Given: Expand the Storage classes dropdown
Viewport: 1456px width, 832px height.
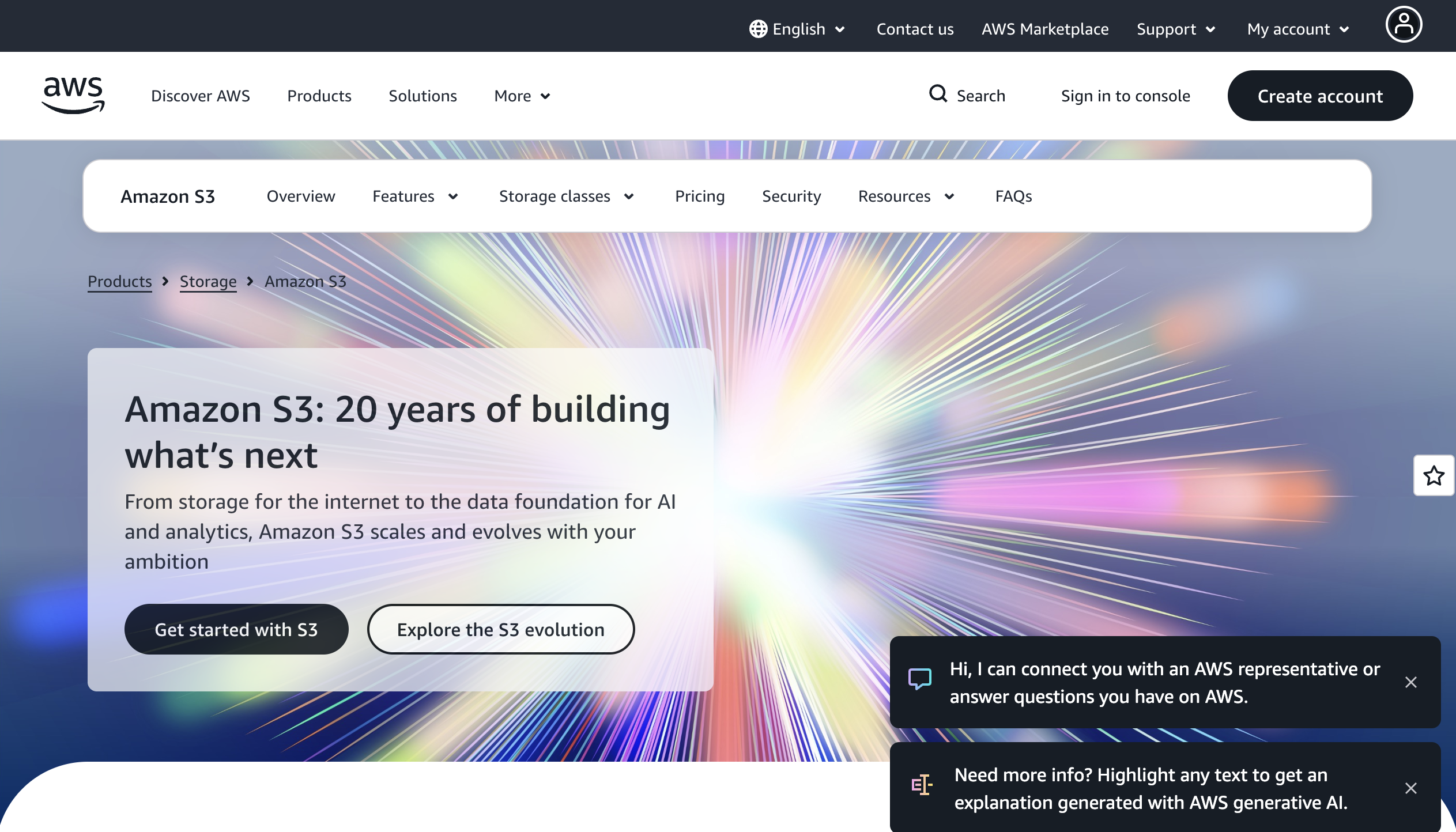Looking at the screenshot, I should pyautogui.click(x=567, y=196).
